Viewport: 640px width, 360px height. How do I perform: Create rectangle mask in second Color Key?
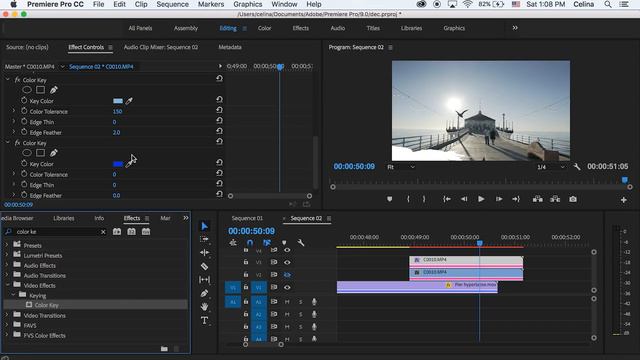click(x=40, y=153)
